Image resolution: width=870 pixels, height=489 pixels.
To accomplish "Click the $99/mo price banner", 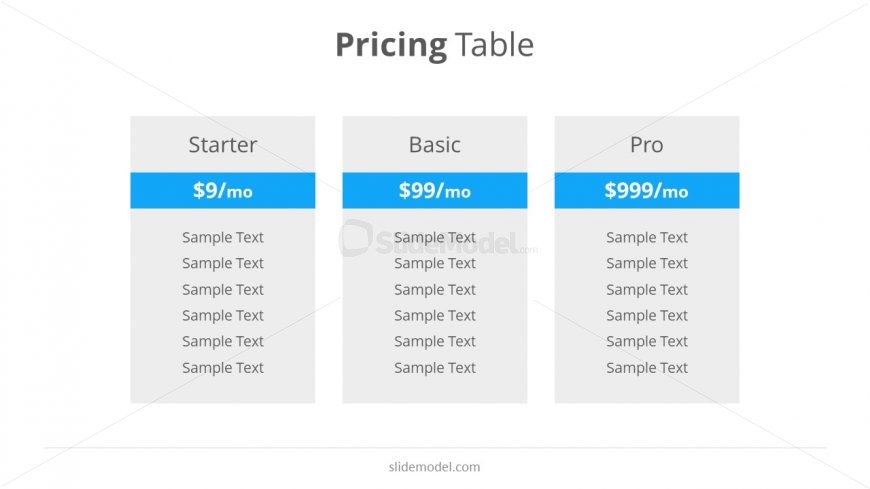I will 434,190.
